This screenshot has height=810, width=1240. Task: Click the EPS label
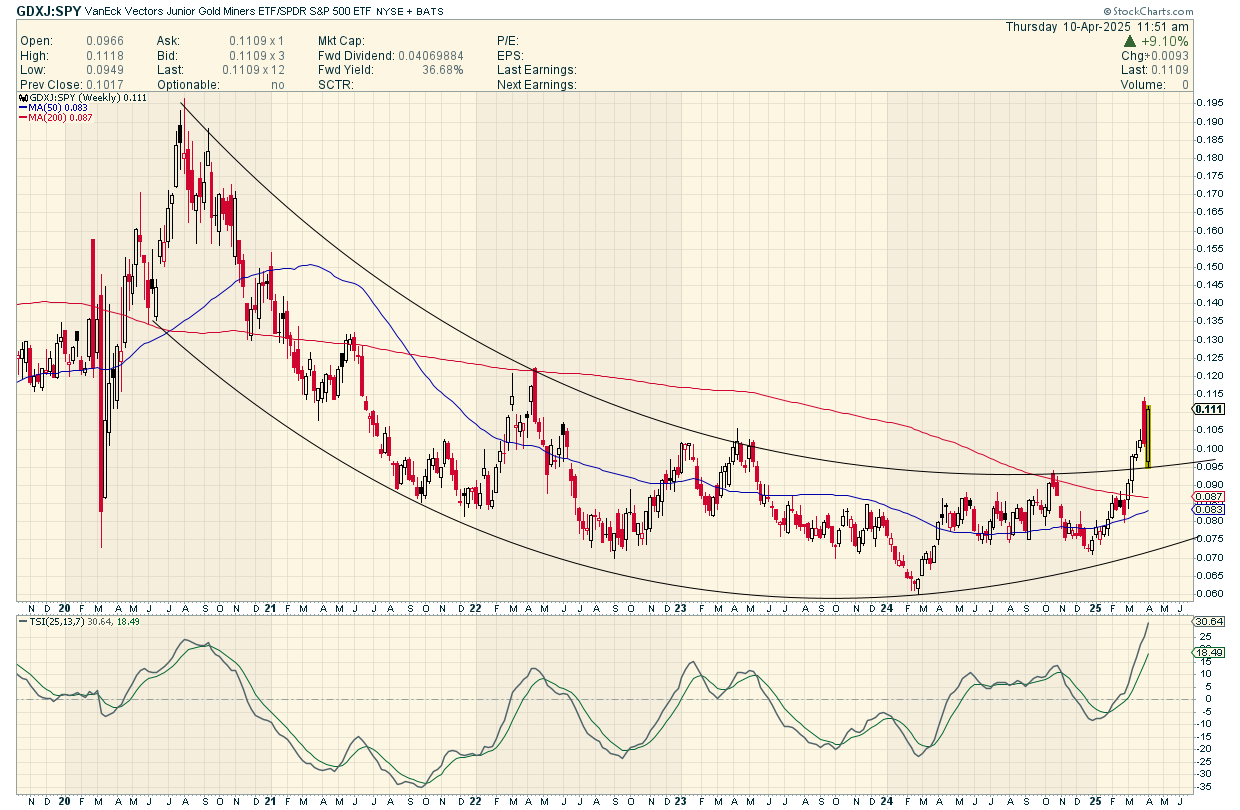tap(511, 56)
